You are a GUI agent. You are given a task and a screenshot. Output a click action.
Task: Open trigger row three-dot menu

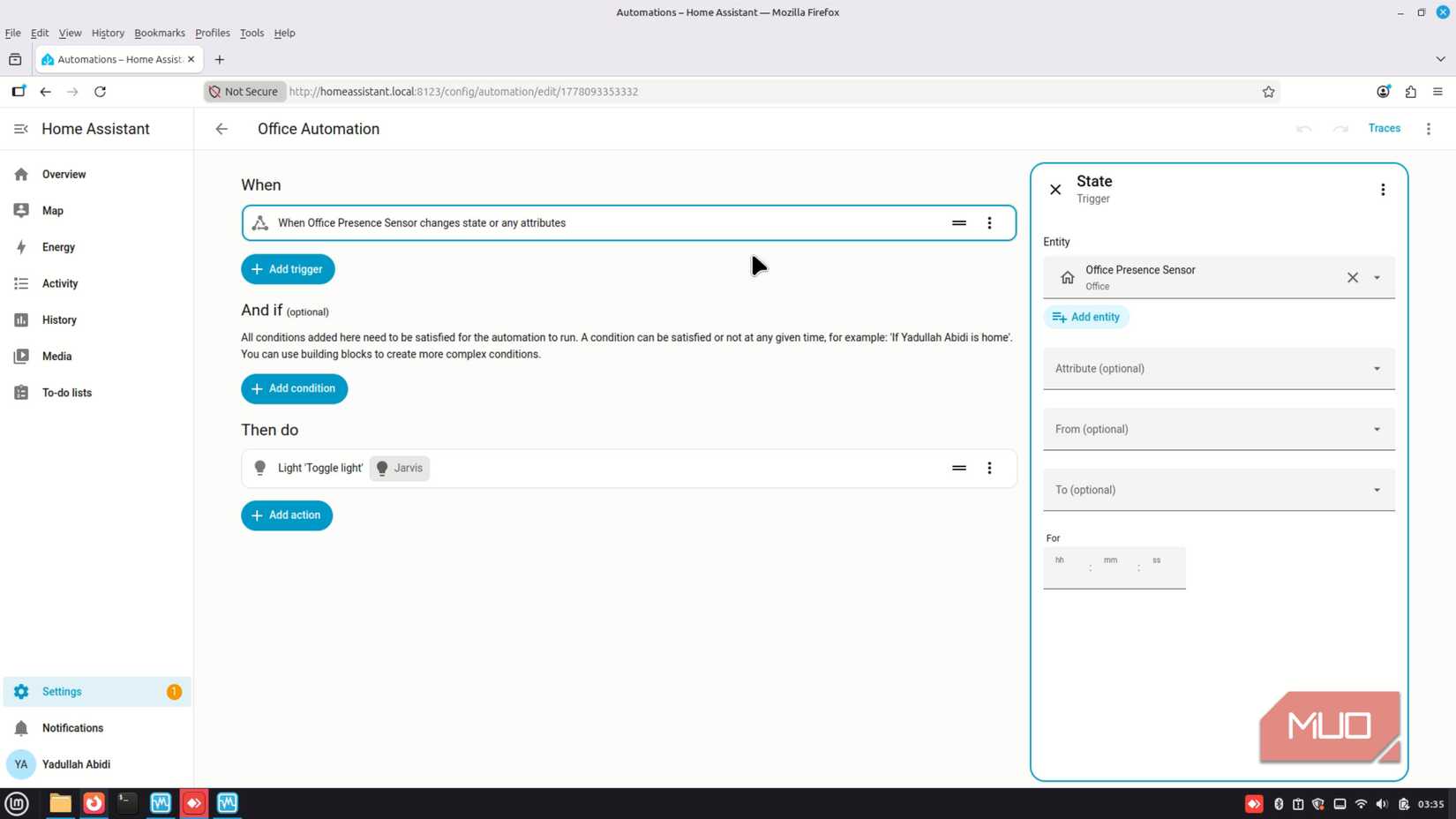[989, 223]
